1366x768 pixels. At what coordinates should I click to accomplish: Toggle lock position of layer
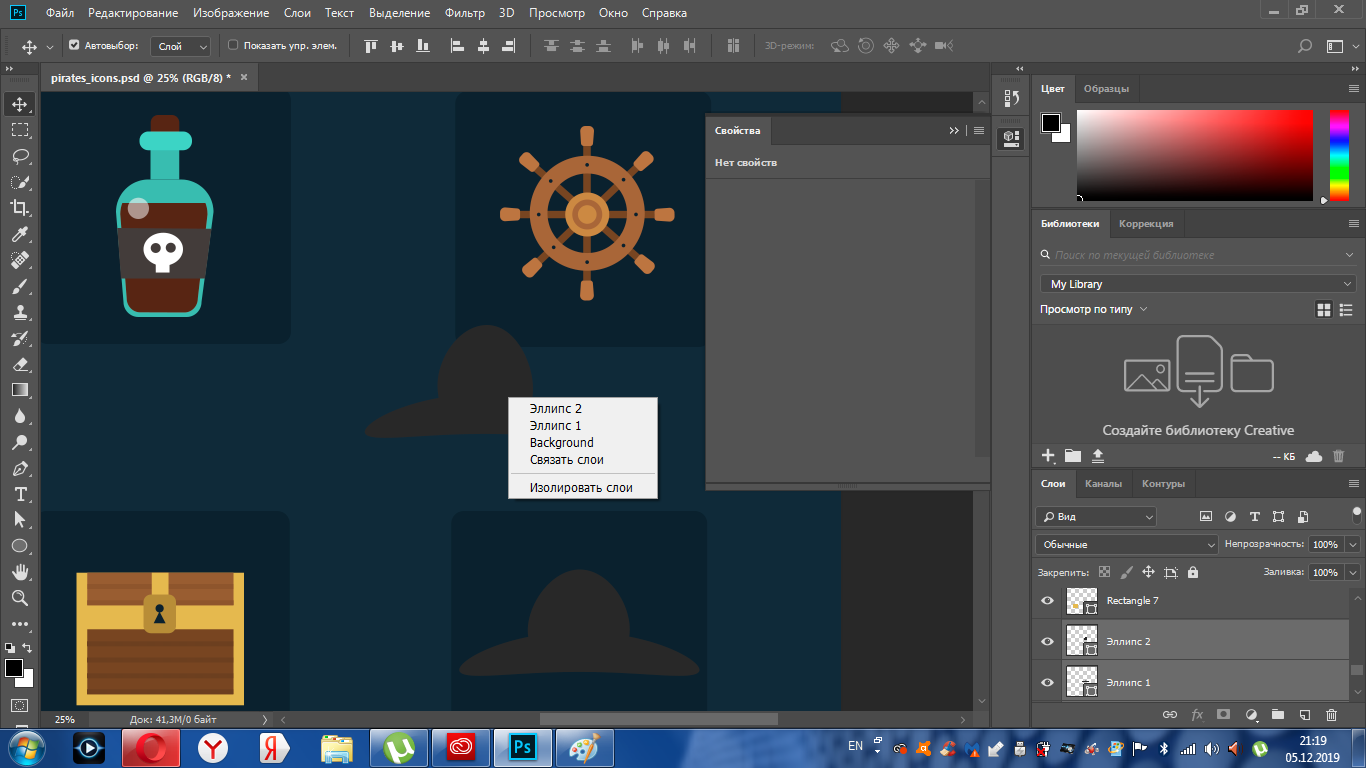click(x=1148, y=572)
